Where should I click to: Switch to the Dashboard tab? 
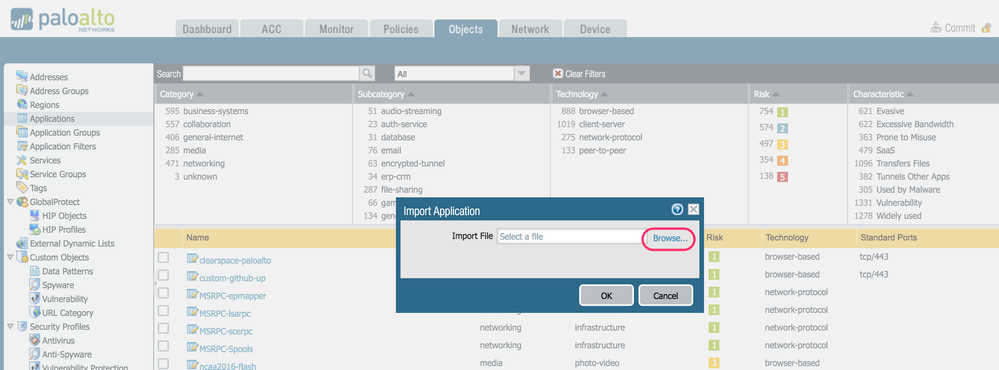(207, 29)
